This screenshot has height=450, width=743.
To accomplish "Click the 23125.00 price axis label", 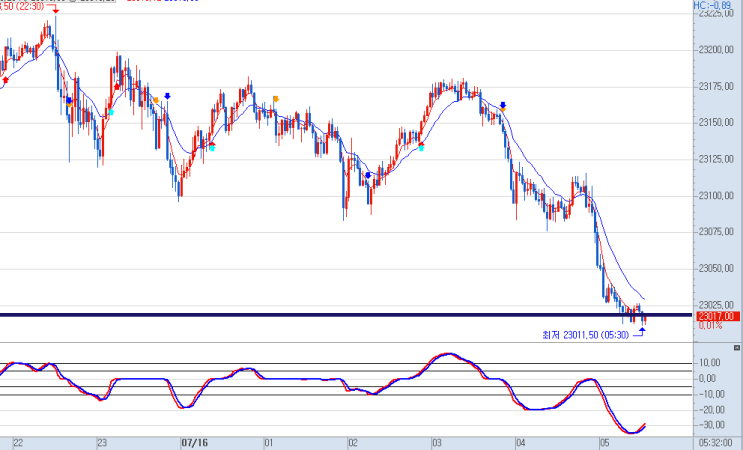I will 716,159.
